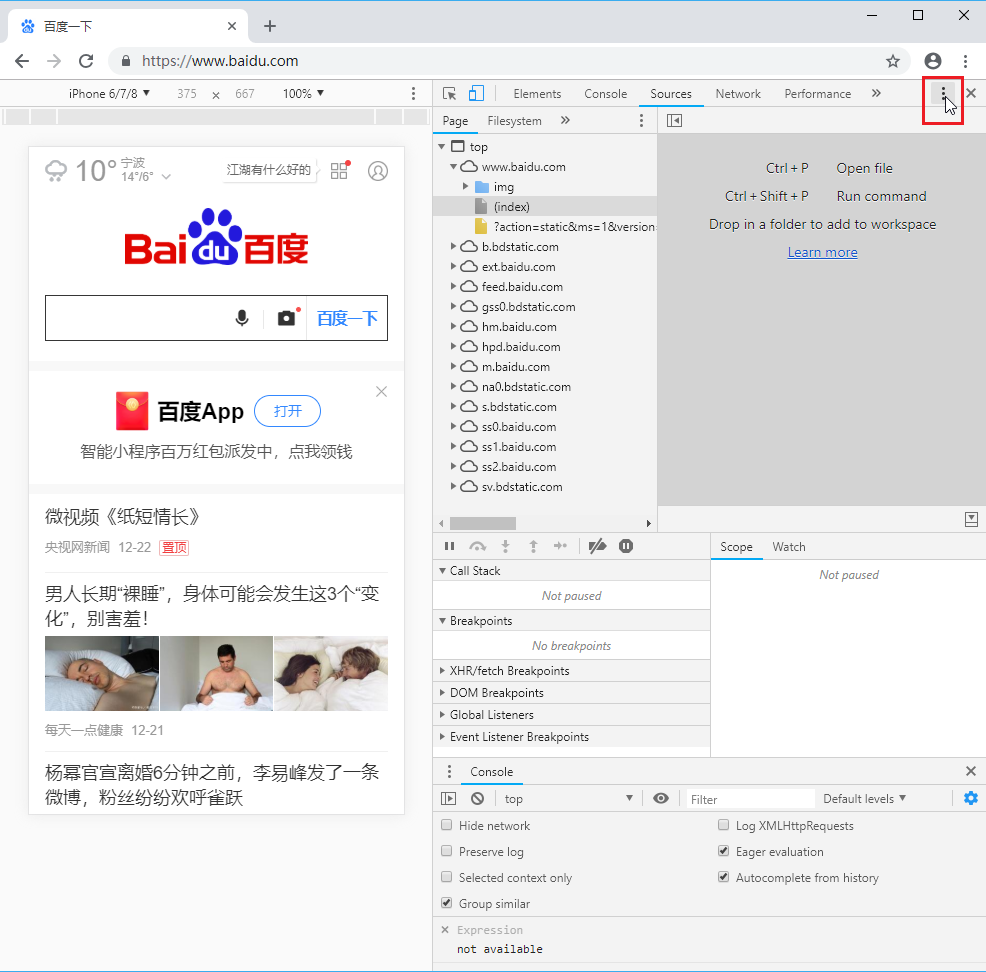986x972 pixels.
Task: Show more DevTools tabs chevron
Action: [x=876, y=93]
